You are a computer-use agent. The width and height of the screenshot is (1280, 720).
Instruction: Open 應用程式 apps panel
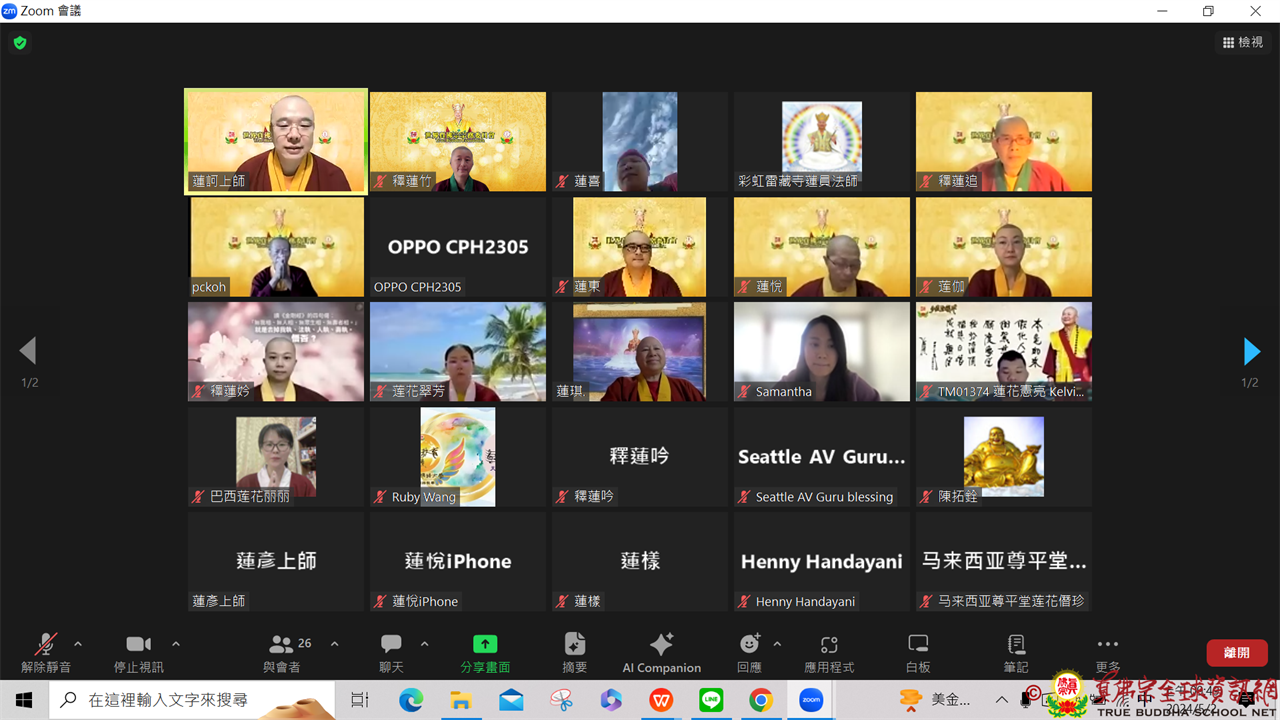829,652
